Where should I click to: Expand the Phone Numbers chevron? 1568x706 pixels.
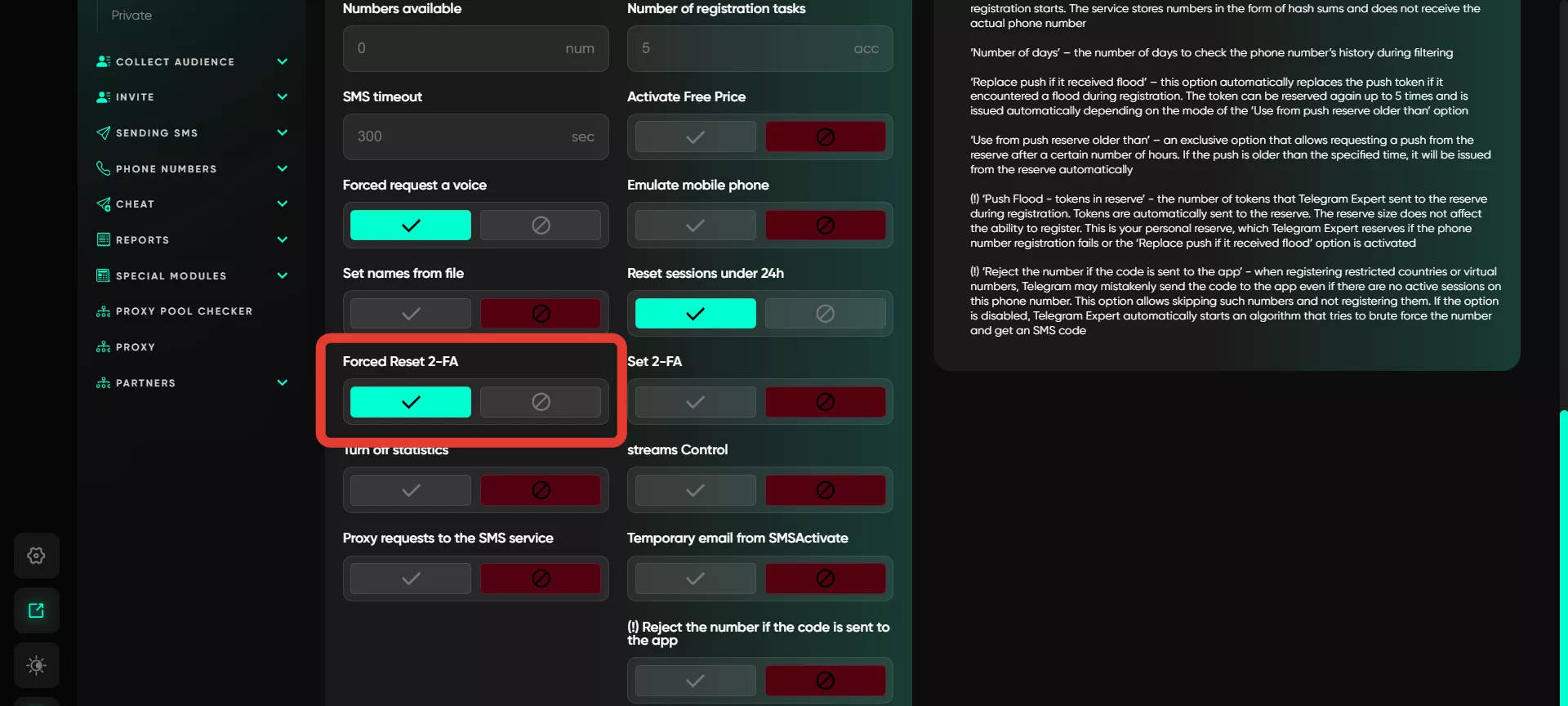pyautogui.click(x=283, y=168)
